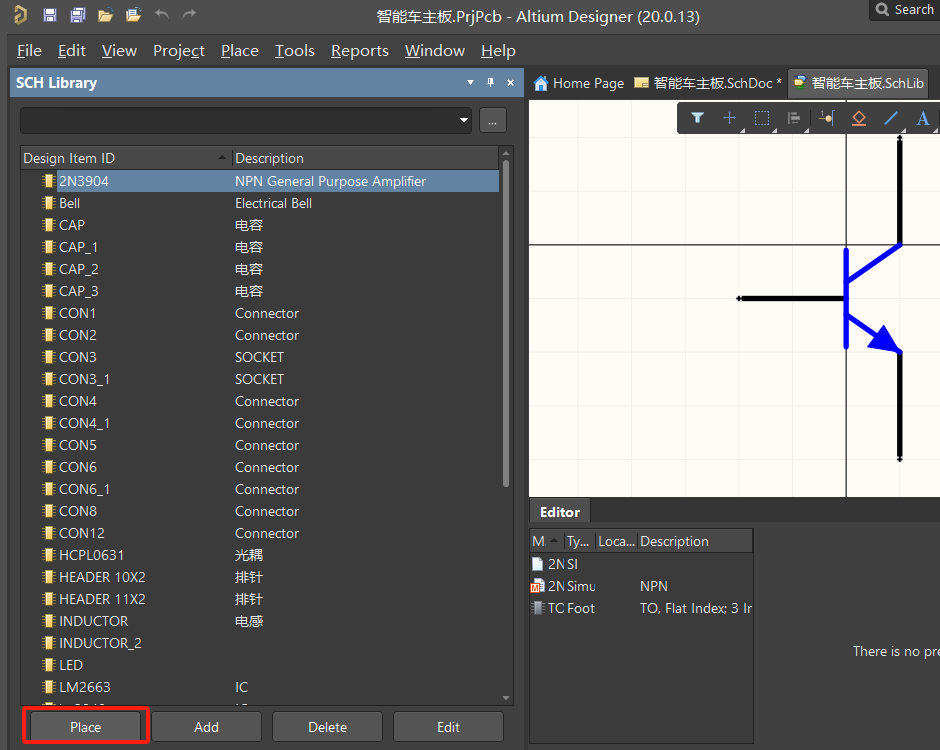Open the View menu
940x750 pixels.
(x=119, y=51)
